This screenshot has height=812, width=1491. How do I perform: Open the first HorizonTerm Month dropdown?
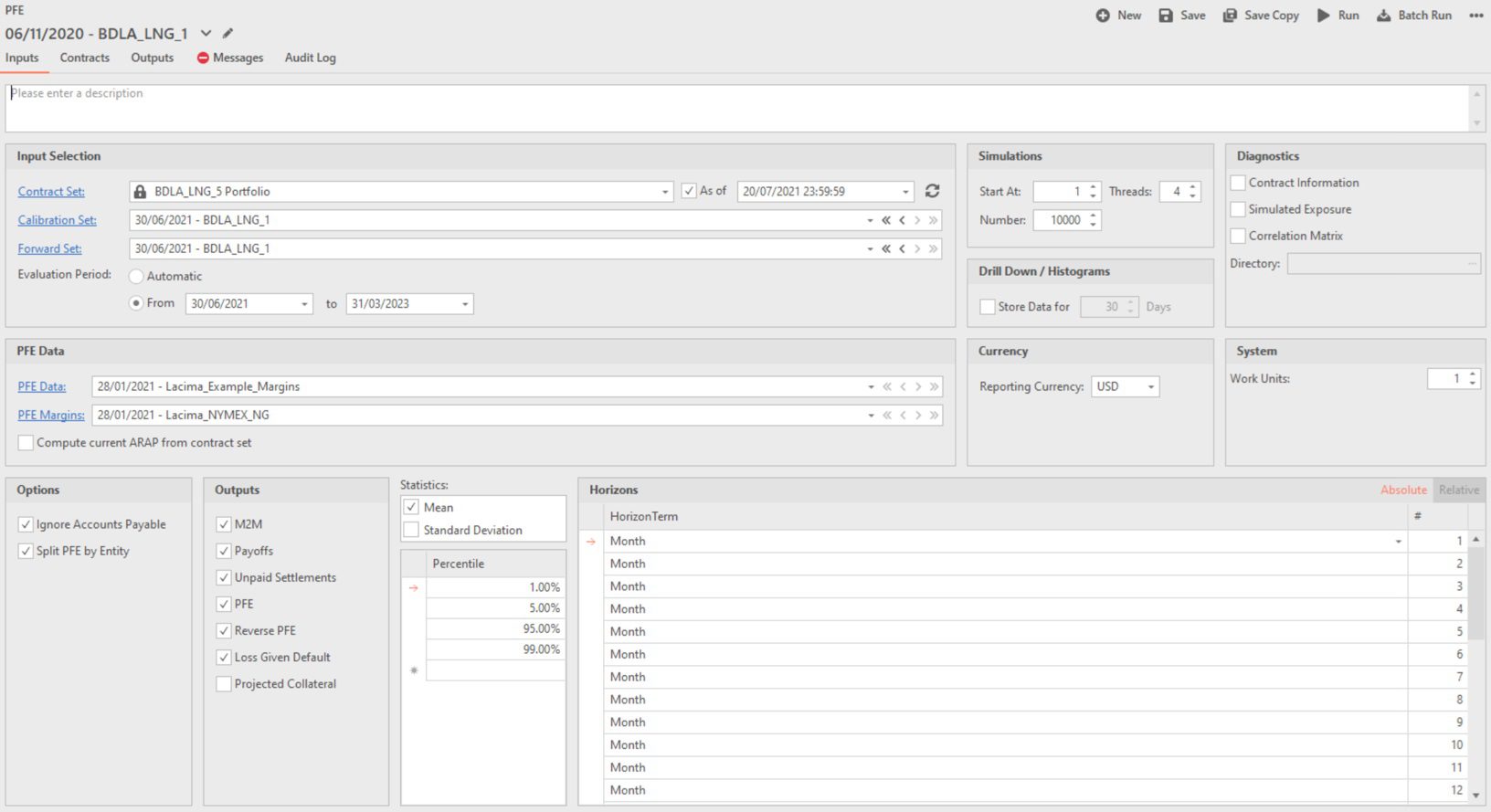click(1398, 542)
